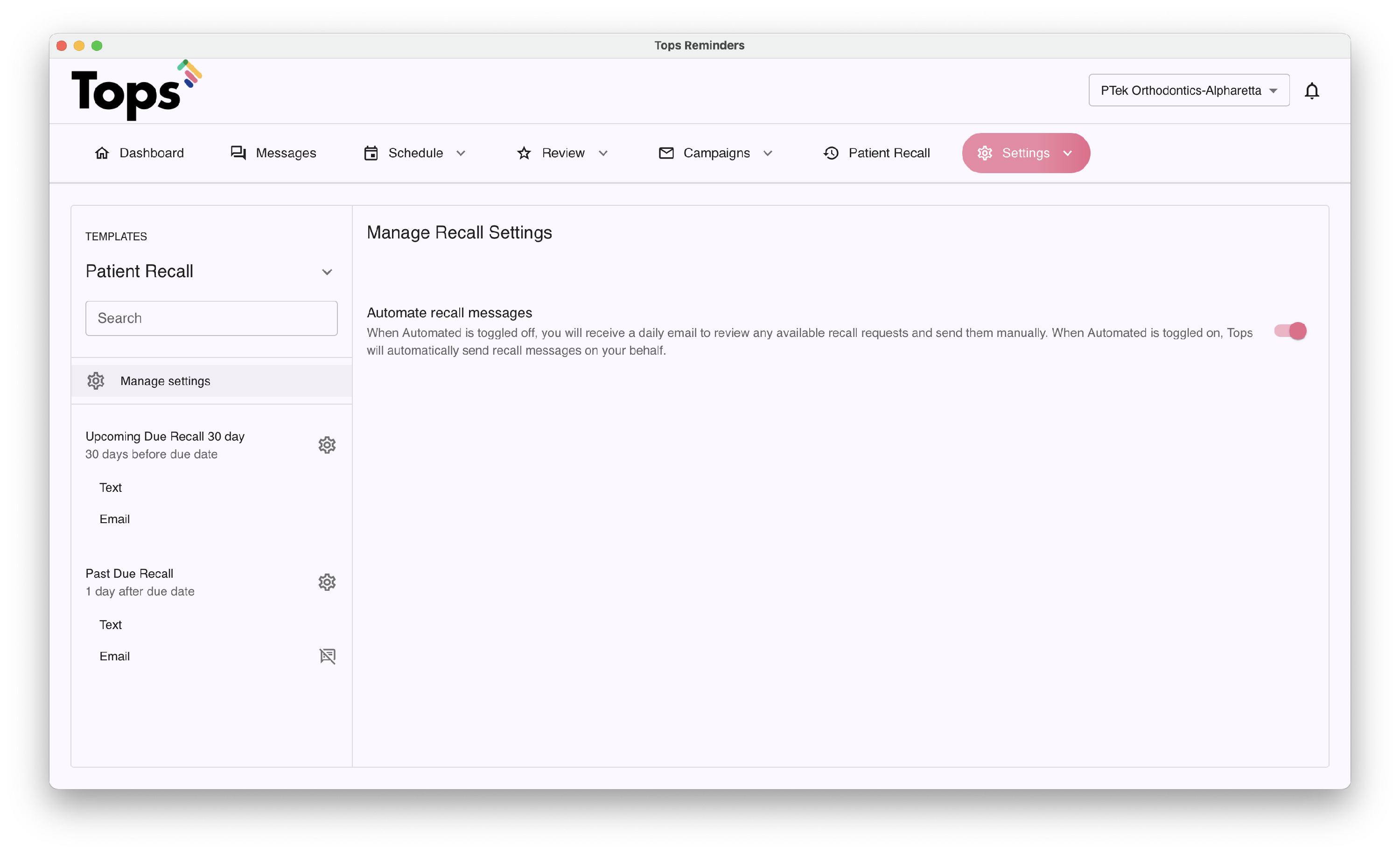Image resolution: width=1400 pixels, height=854 pixels.
Task: Toggle Automate recall messages switch
Action: pos(1290,331)
